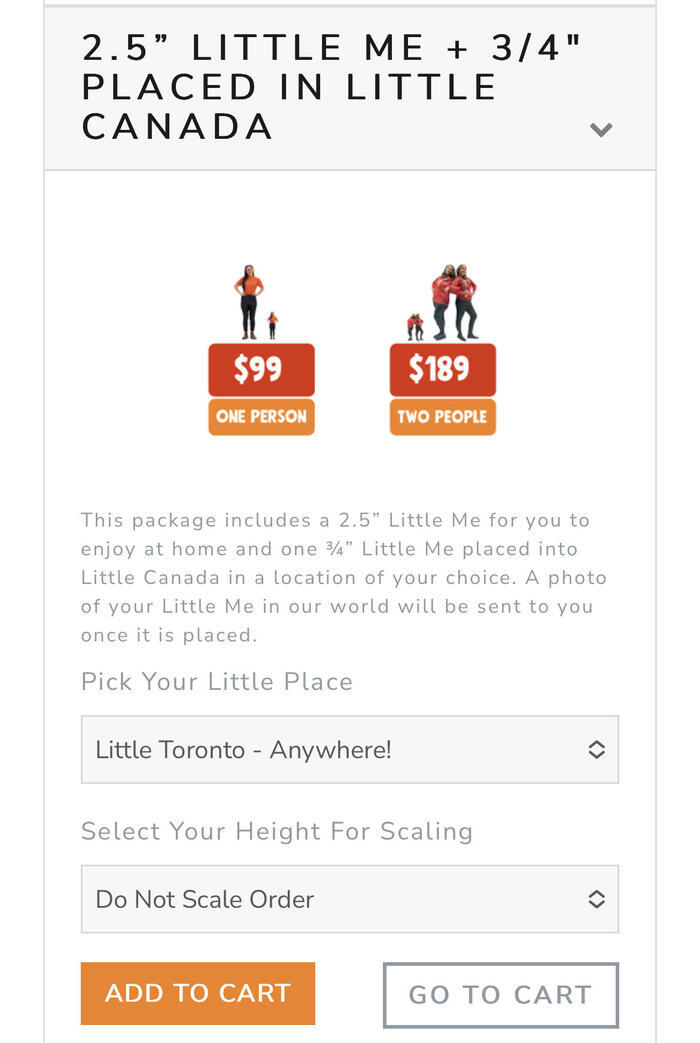The width and height of the screenshot is (700, 1043).
Task: Click the single woman figurine image
Action: 250,302
